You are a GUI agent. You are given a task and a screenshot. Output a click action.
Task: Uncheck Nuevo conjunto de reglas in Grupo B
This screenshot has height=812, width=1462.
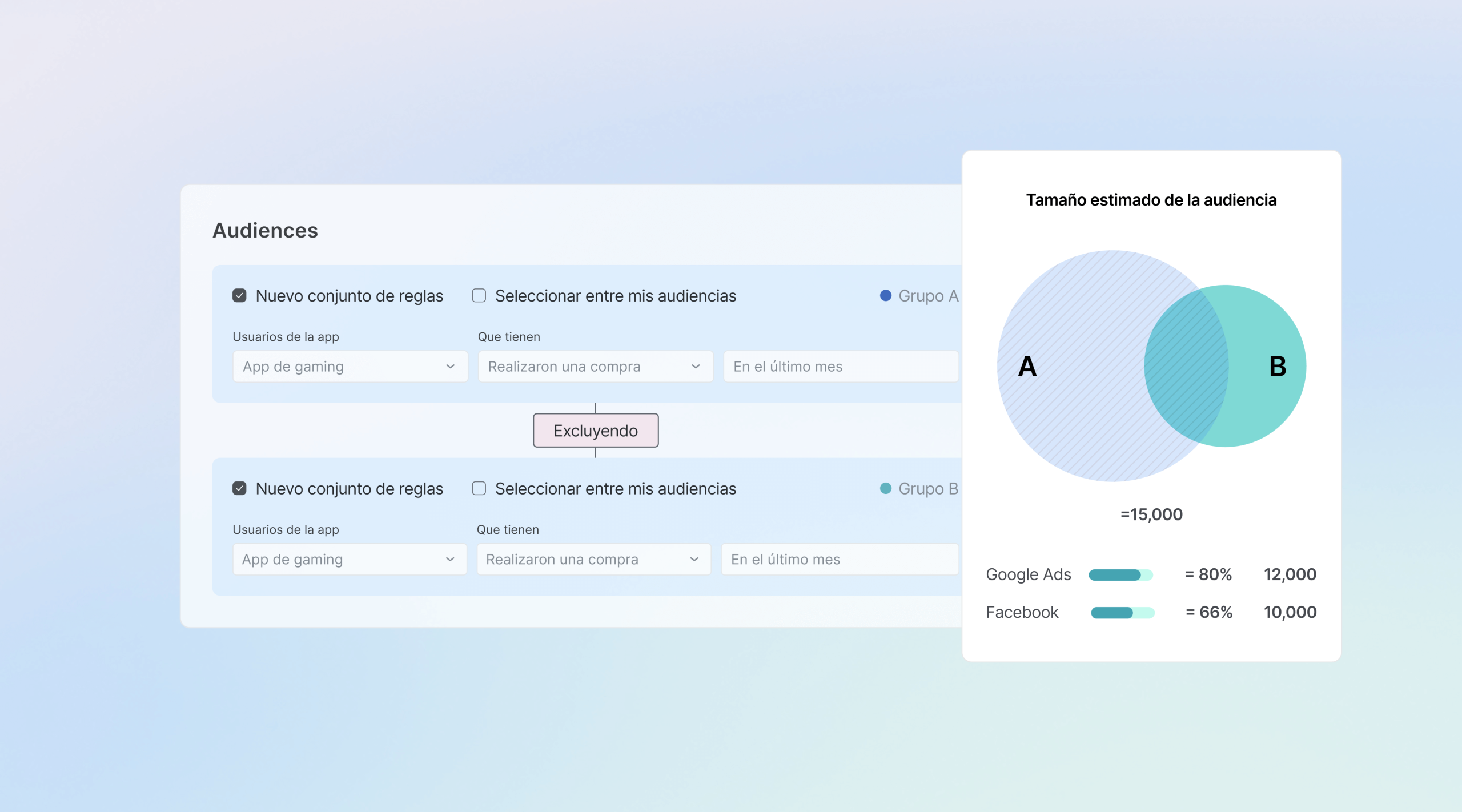[x=239, y=488]
